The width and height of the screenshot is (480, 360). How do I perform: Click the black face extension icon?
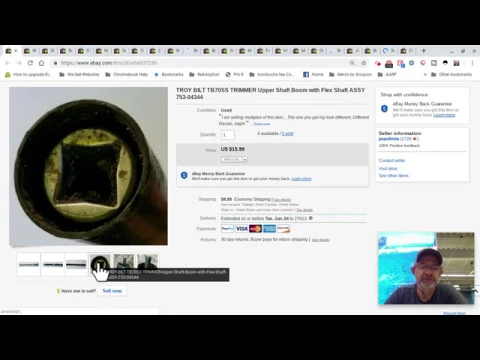tap(445, 63)
